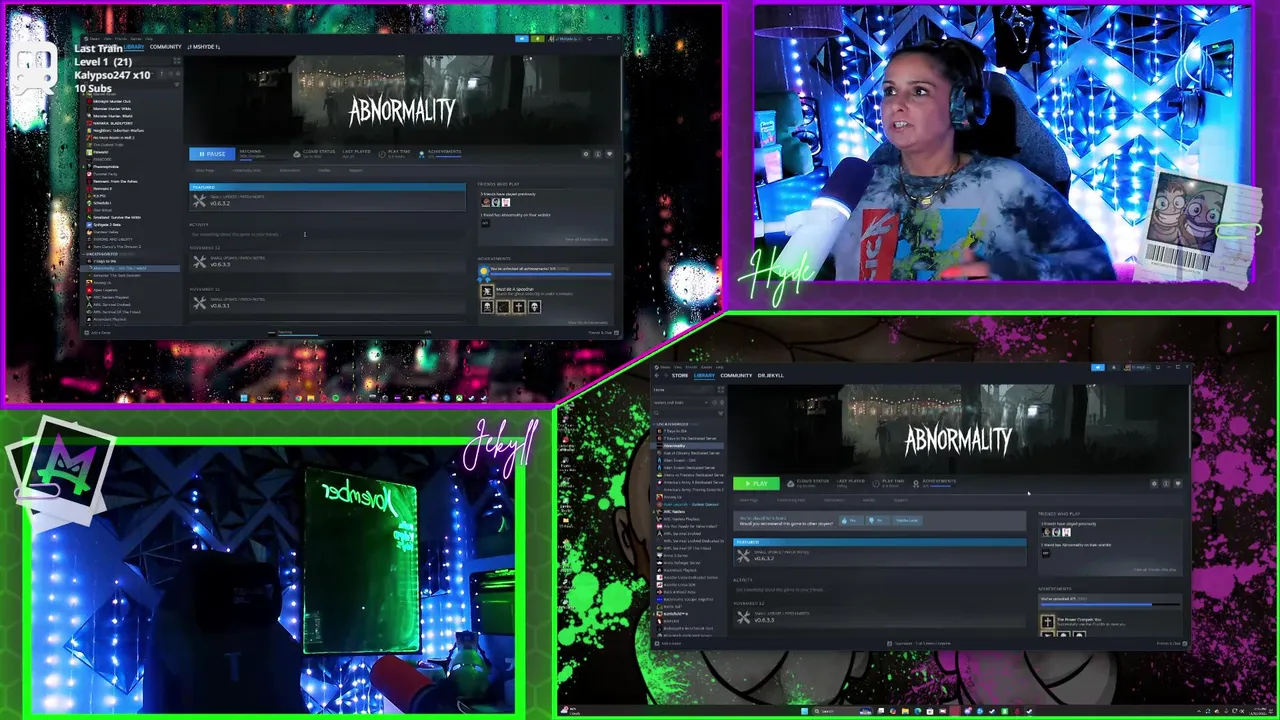The image size is (1280, 720).
Task: Click the heart favorite icon in Dr.Jekyll's game page
Action: click(x=1178, y=483)
